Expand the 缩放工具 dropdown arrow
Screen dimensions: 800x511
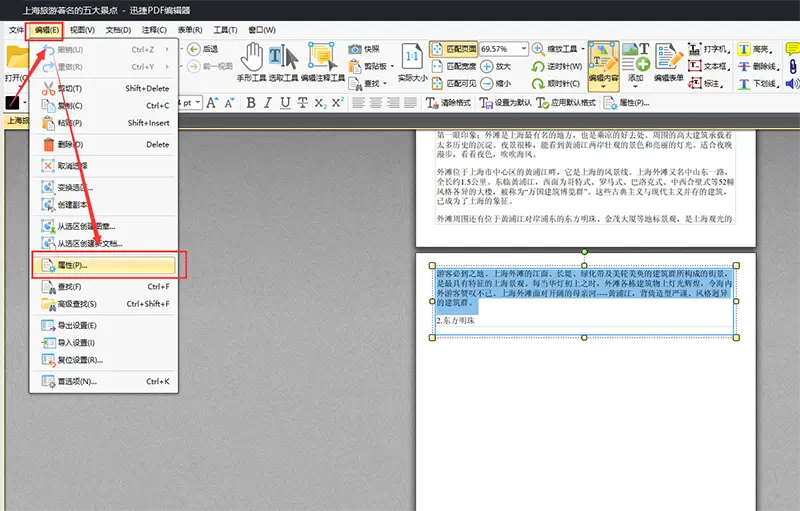583,49
